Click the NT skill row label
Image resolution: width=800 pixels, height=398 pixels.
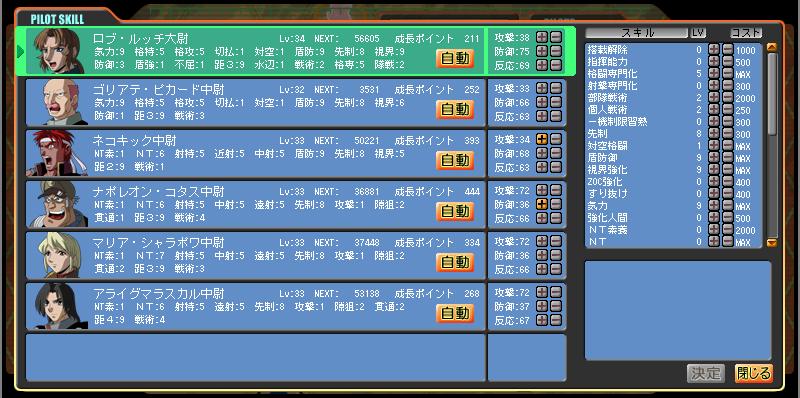coord(597,242)
